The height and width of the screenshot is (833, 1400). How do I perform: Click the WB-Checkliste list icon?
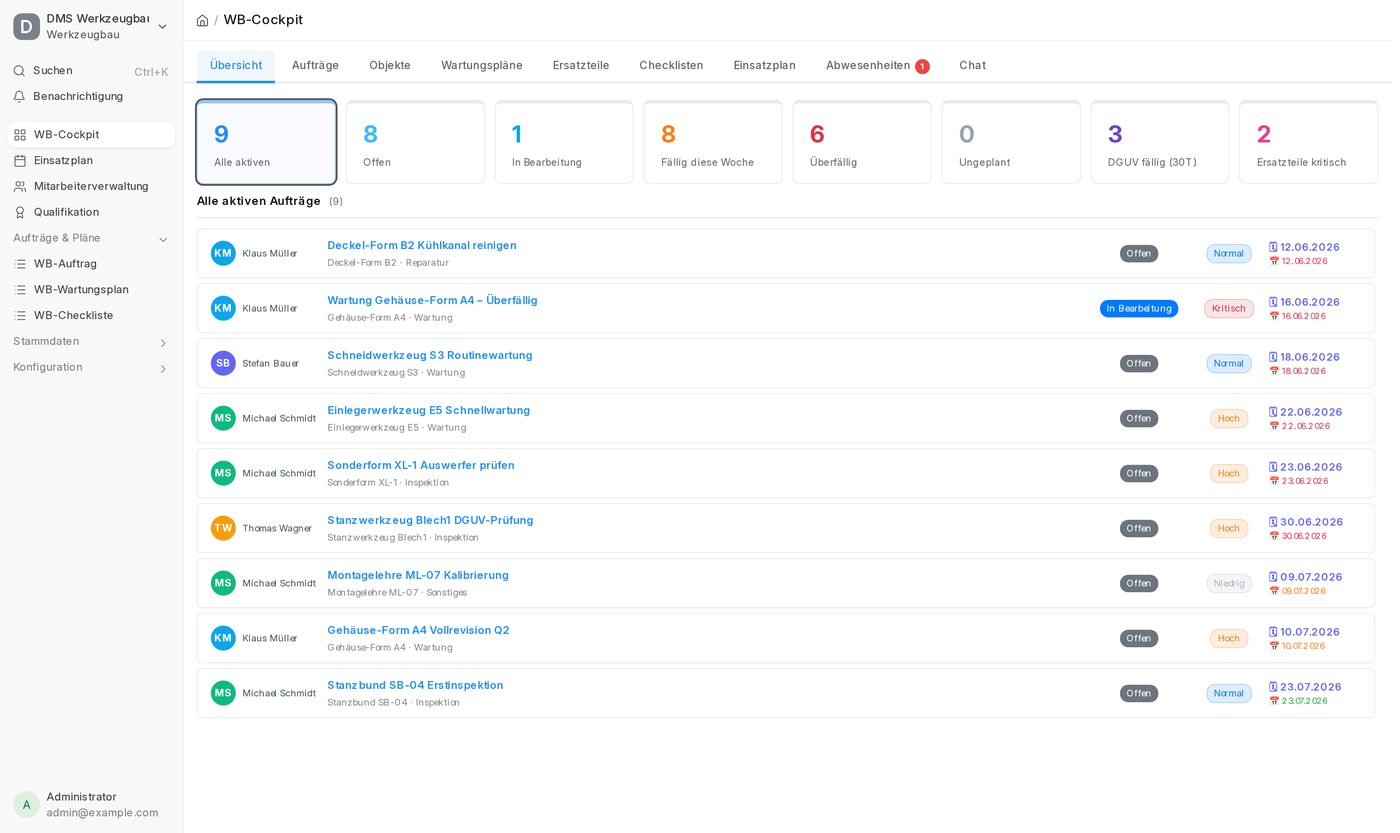20,315
